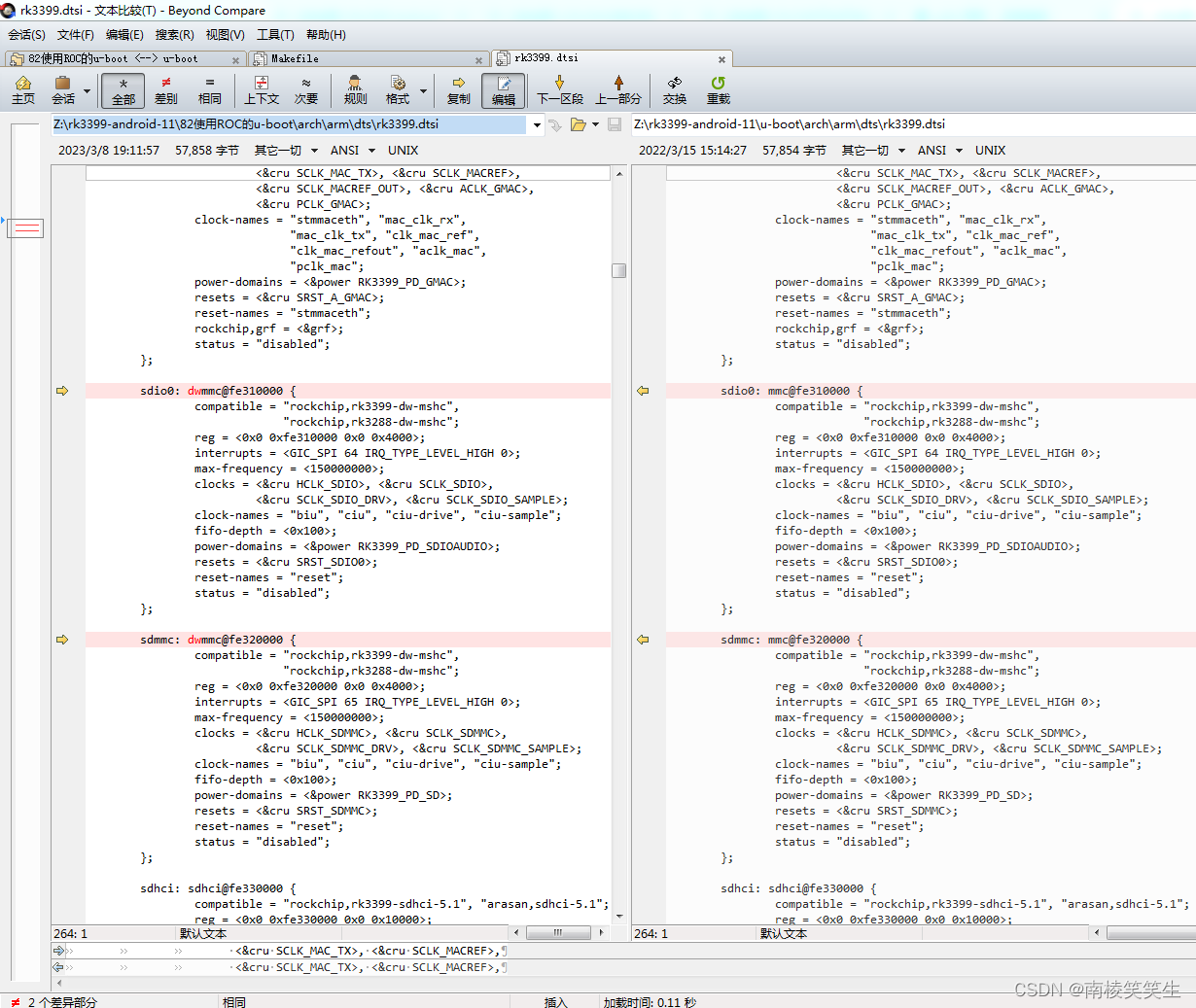This screenshot has width=1196, height=1008.
Task: Swap sides with 交换 icon
Action: coord(675,90)
